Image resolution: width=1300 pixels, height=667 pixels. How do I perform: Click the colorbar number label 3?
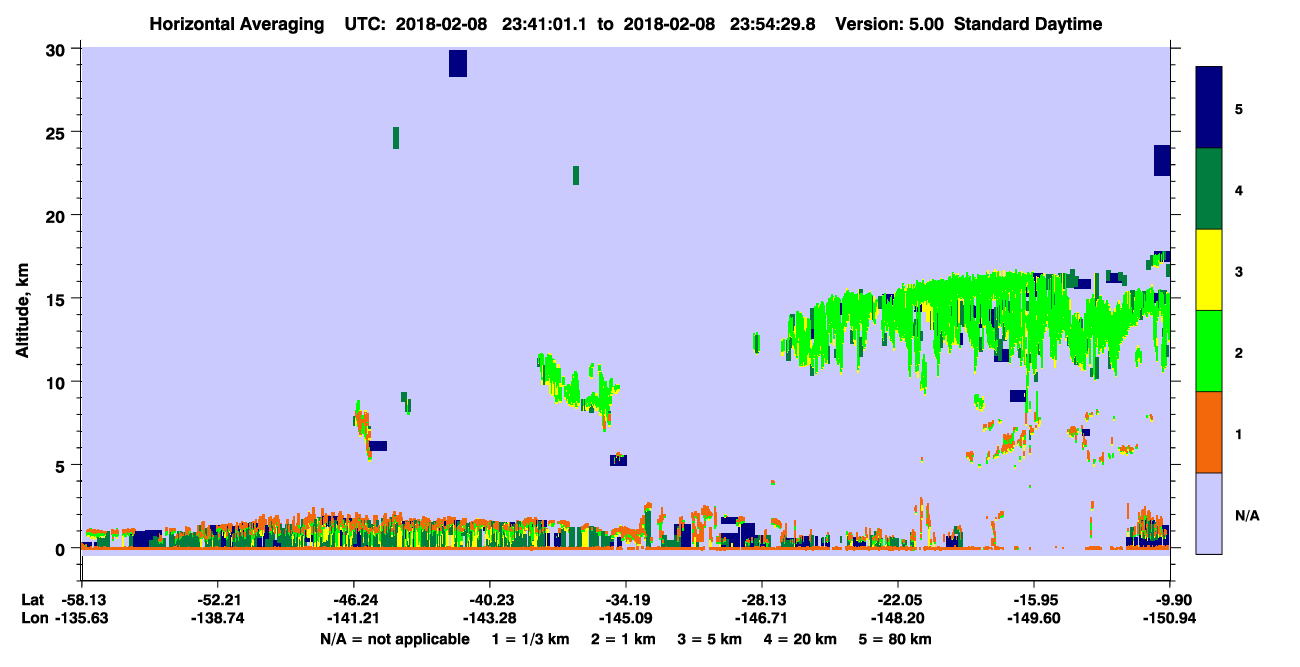click(1239, 270)
